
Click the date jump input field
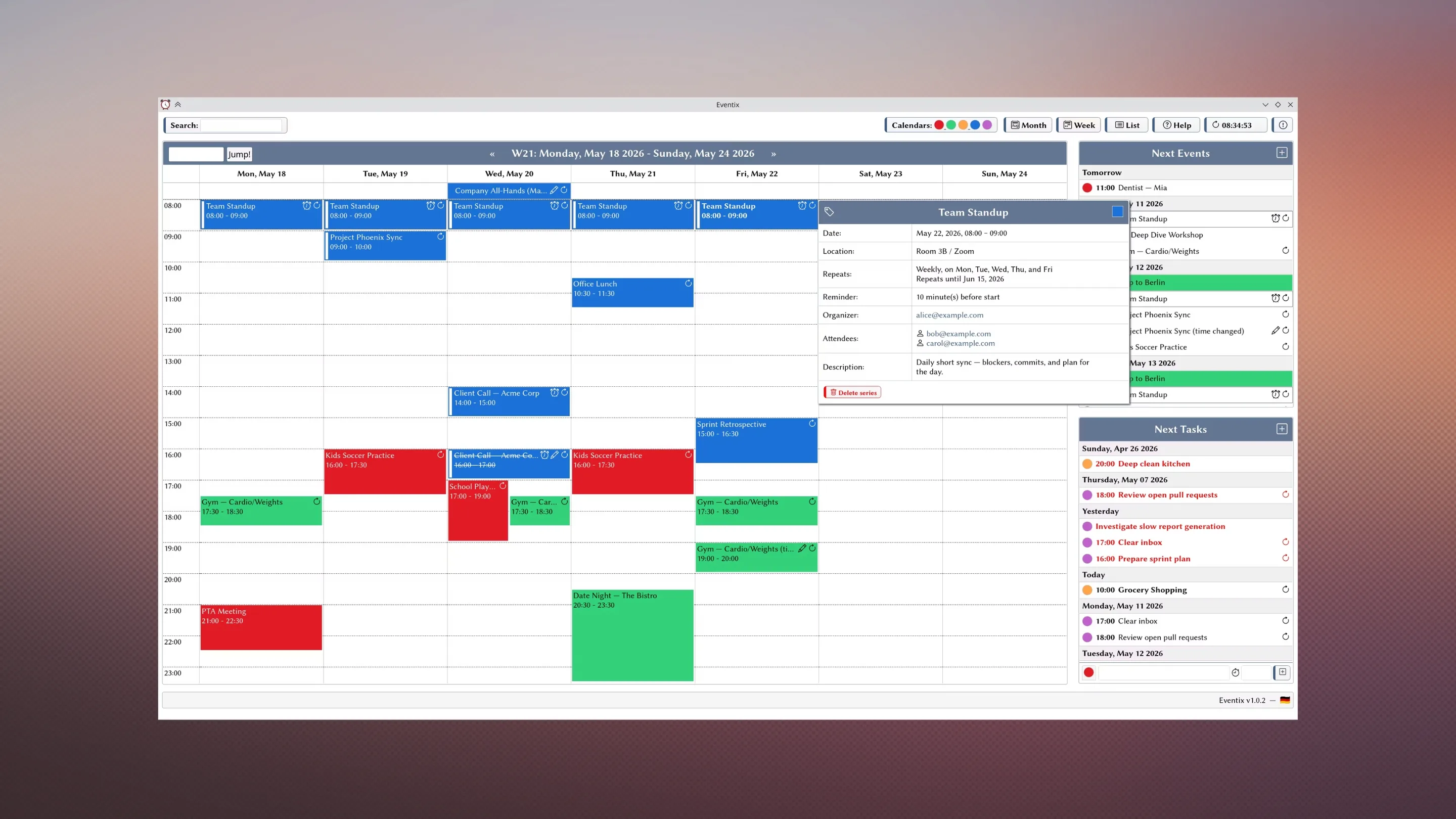pos(196,154)
